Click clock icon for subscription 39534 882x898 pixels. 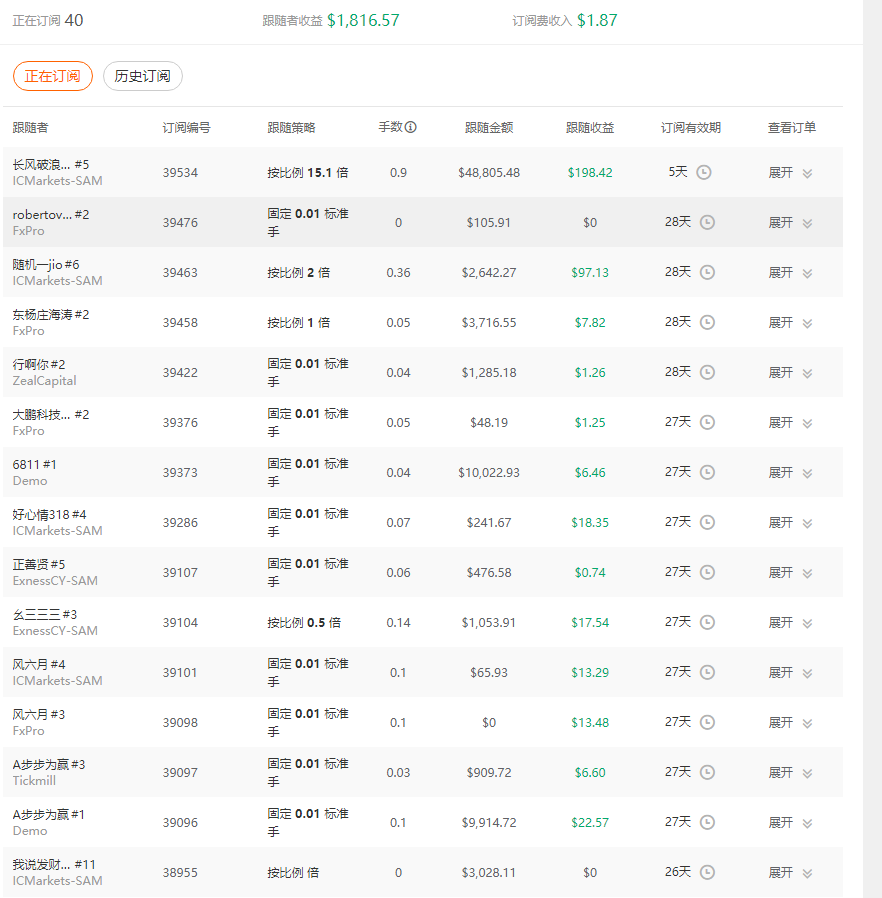704,172
